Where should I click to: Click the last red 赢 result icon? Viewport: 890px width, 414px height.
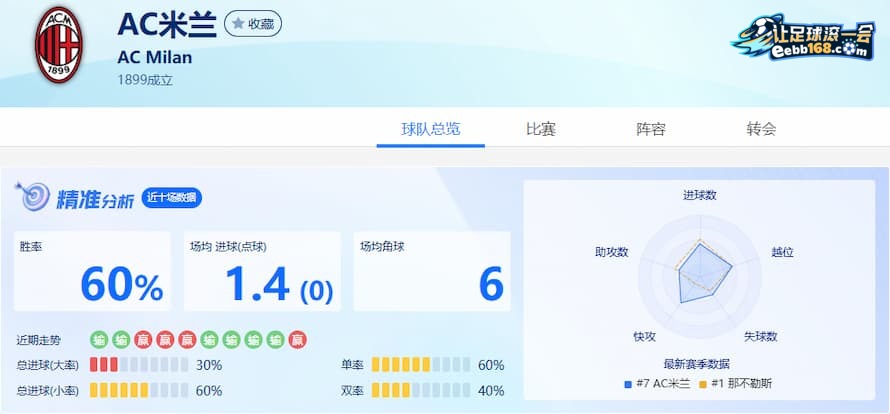point(298,340)
